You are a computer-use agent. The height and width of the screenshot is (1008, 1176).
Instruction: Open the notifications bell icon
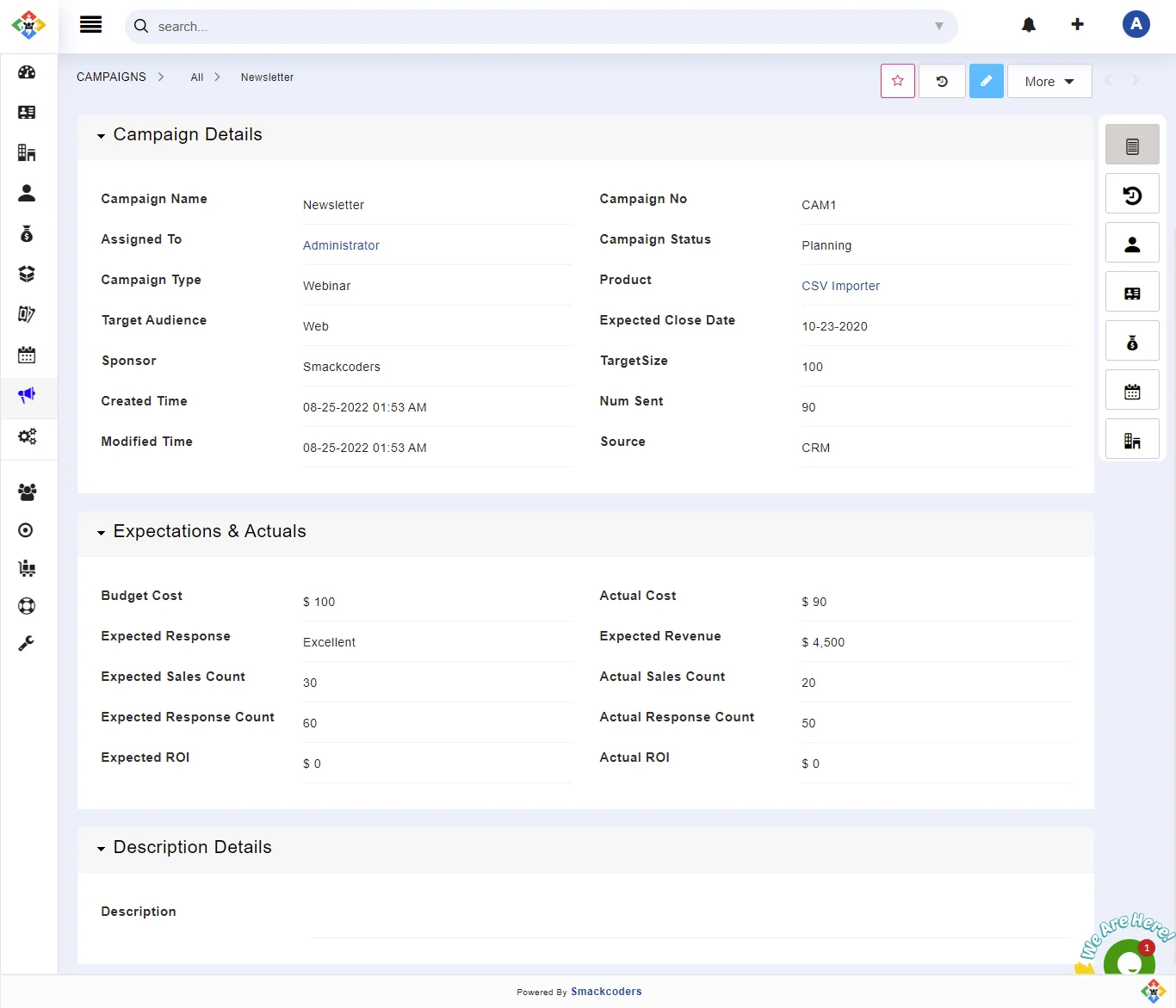(x=1028, y=25)
